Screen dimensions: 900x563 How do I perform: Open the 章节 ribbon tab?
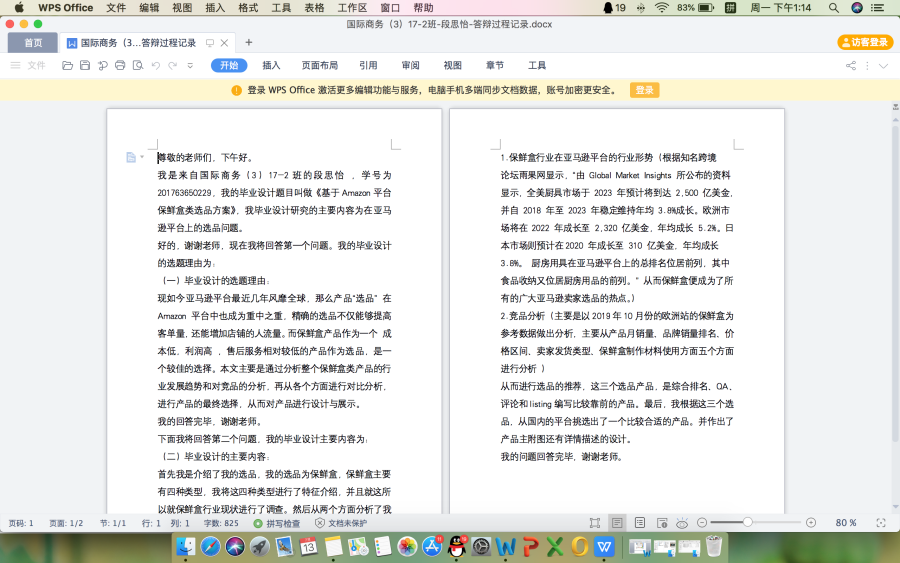[495, 65]
